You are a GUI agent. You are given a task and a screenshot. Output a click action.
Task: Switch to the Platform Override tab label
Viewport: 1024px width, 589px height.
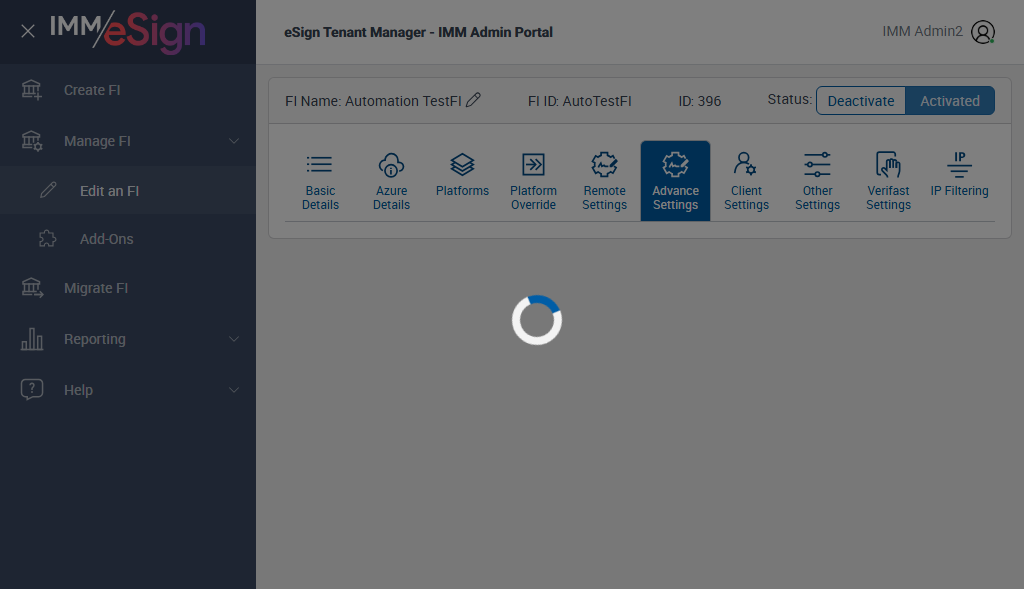click(534, 198)
